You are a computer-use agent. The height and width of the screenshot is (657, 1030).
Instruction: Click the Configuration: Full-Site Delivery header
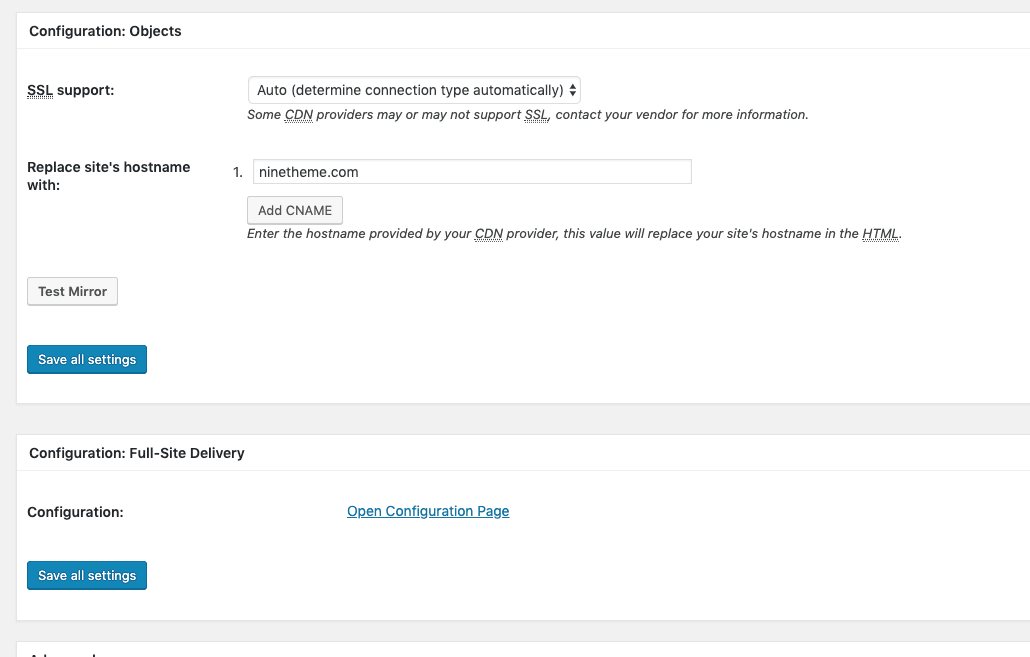137,453
